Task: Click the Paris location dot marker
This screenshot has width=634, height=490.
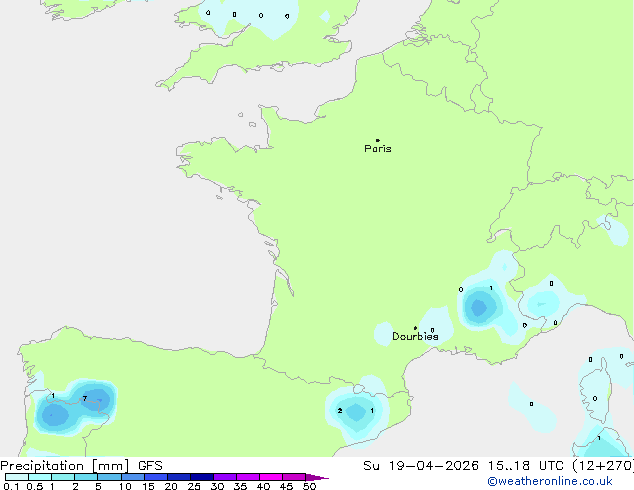Action: click(378, 140)
